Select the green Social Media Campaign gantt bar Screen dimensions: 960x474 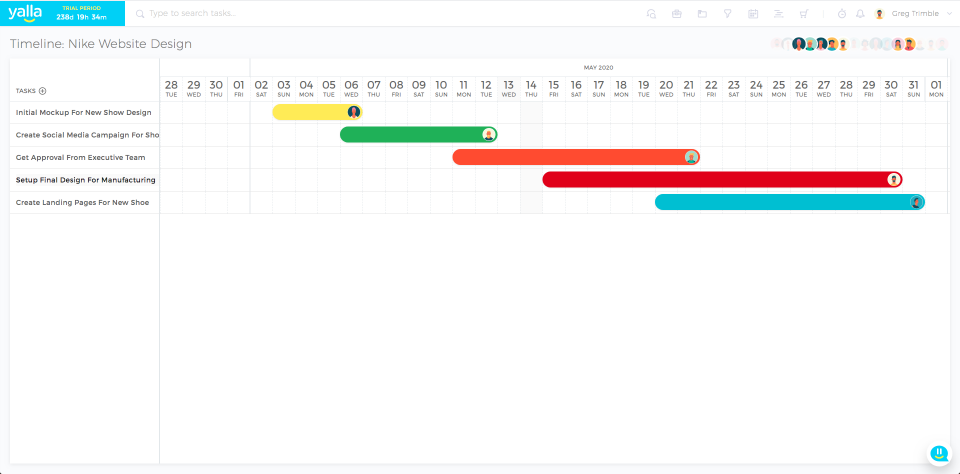tap(418, 135)
